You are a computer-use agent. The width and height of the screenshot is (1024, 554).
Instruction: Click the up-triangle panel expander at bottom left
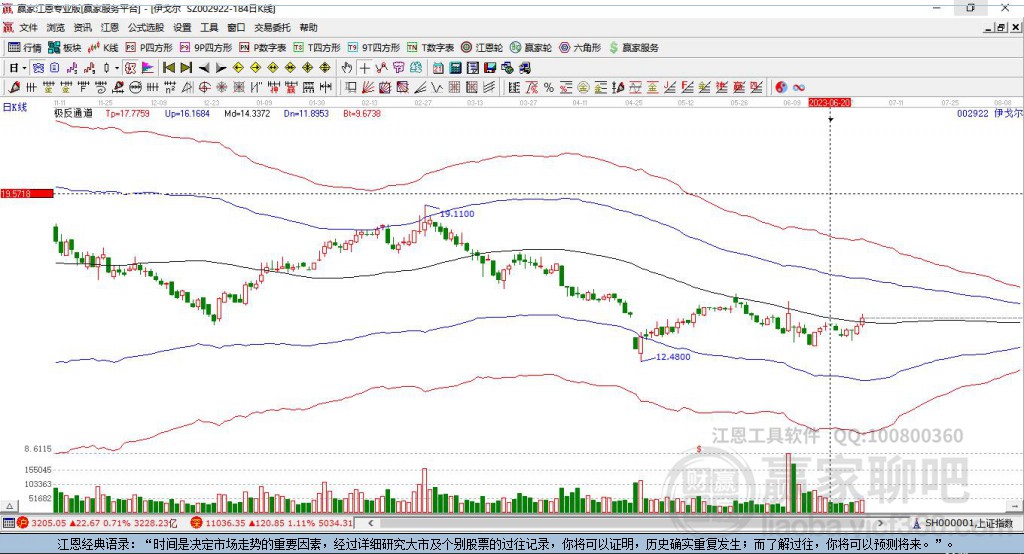[9, 506]
